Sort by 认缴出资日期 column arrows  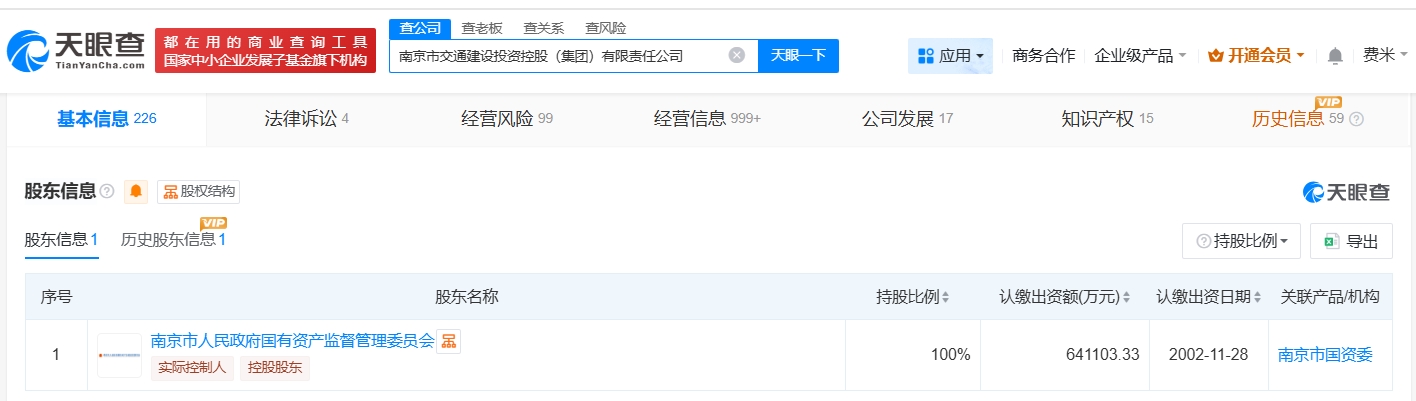pyautogui.click(x=1256, y=297)
